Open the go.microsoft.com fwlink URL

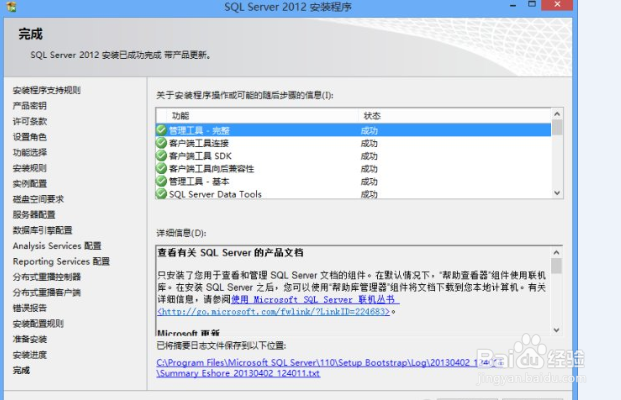[x=273, y=311]
